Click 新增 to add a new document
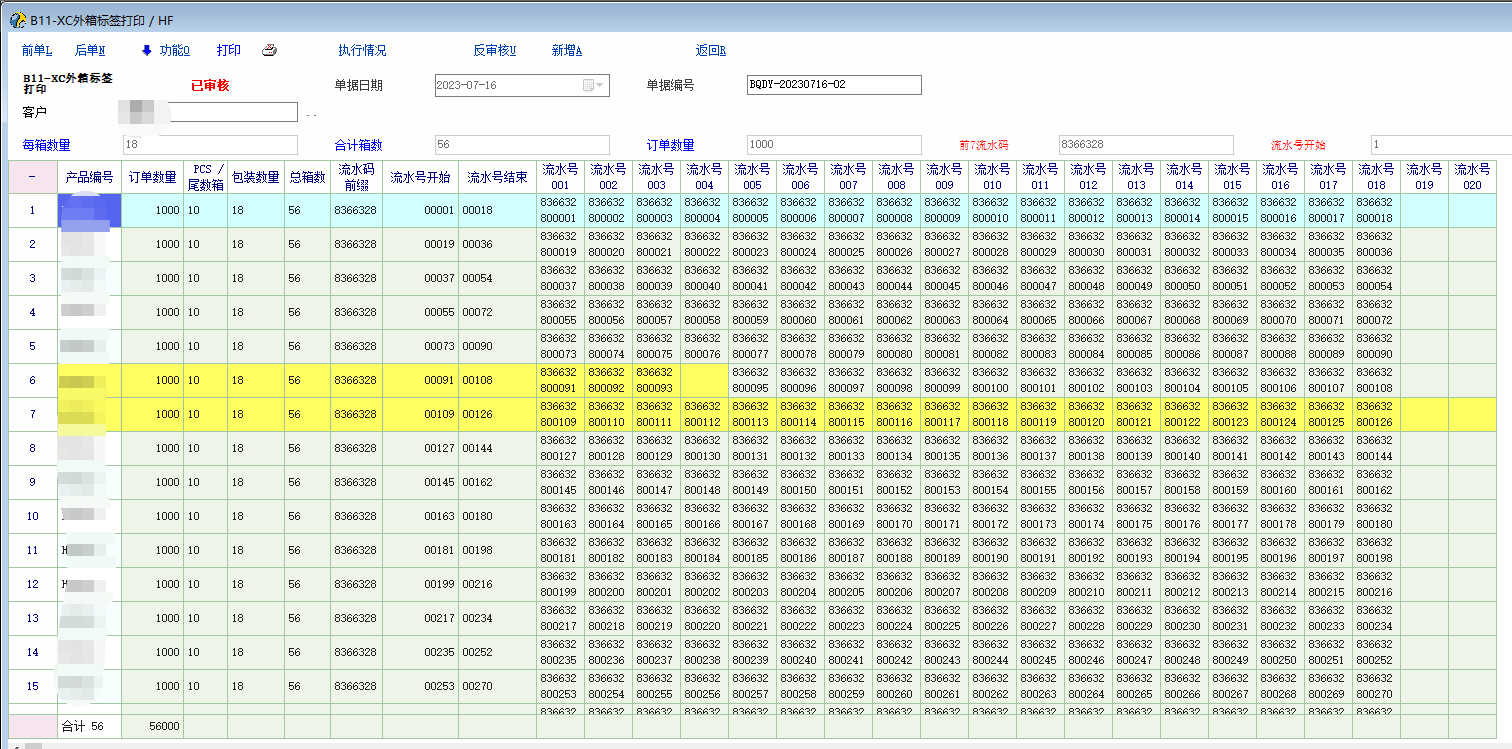1512x749 pixels. click(x=567, y=51)
